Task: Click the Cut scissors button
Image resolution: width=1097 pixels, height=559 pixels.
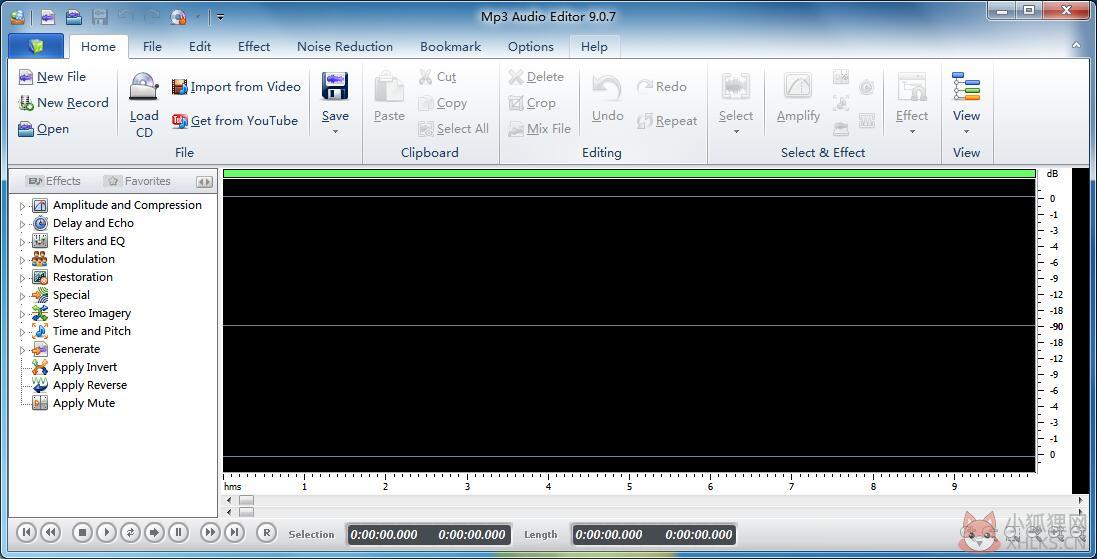Action: pos(437,77)
